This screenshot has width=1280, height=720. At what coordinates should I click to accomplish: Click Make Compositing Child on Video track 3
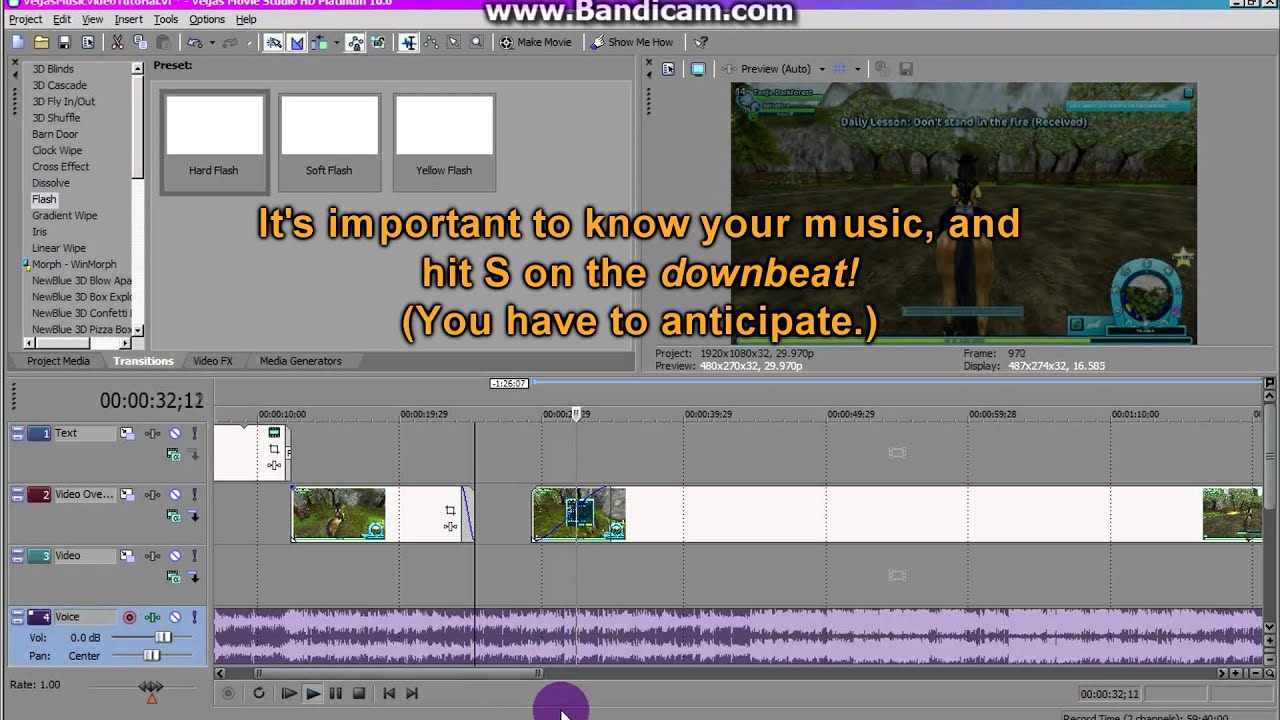point(194,577)
